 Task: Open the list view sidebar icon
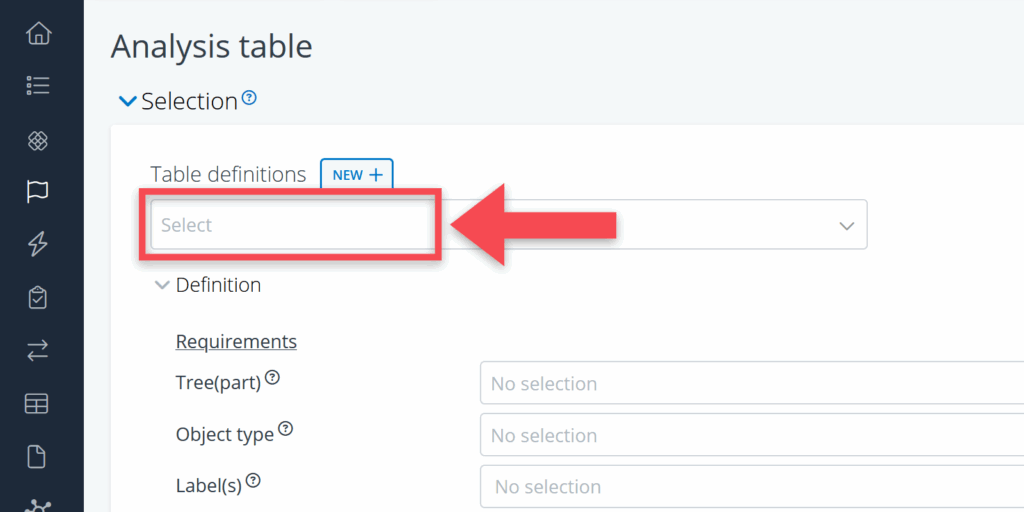click(x=38, y=86)
